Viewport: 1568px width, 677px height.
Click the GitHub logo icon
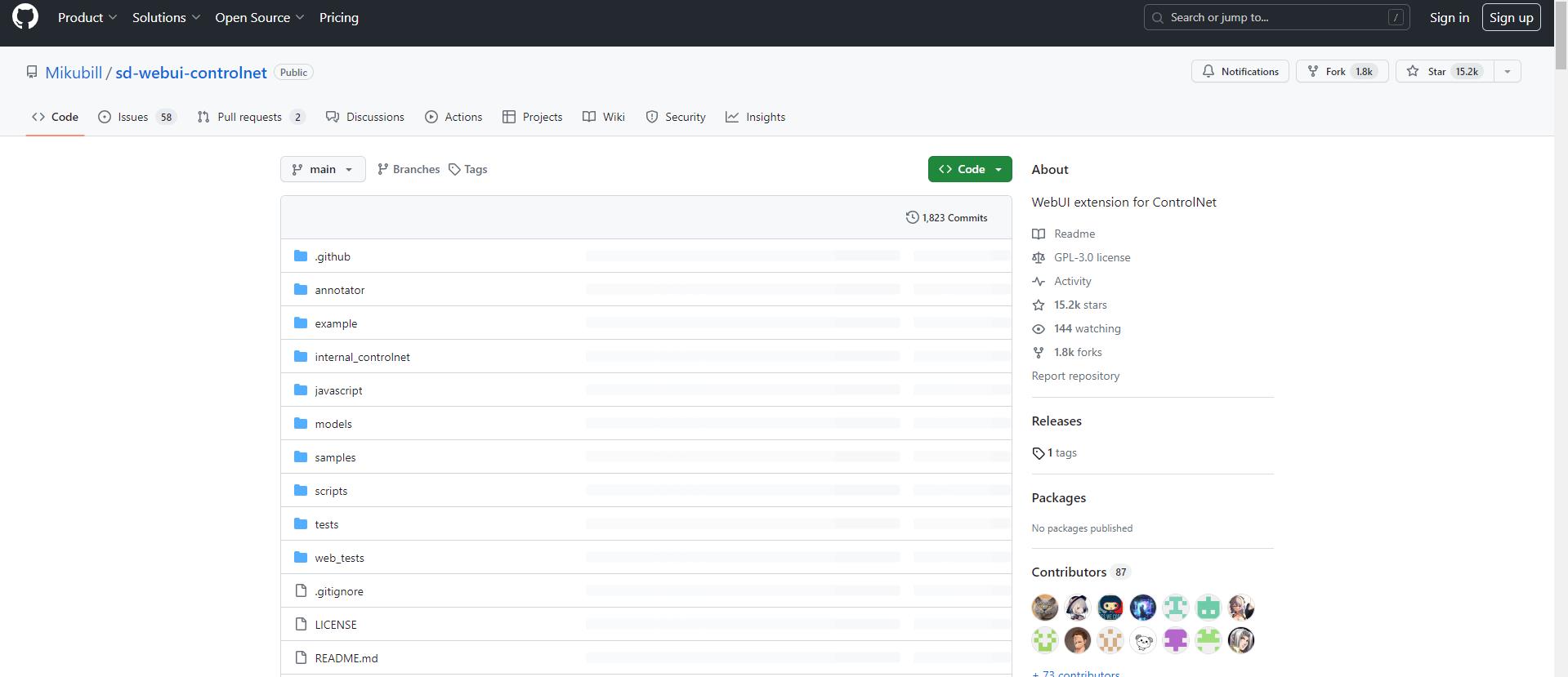click(x=25, y=17)
